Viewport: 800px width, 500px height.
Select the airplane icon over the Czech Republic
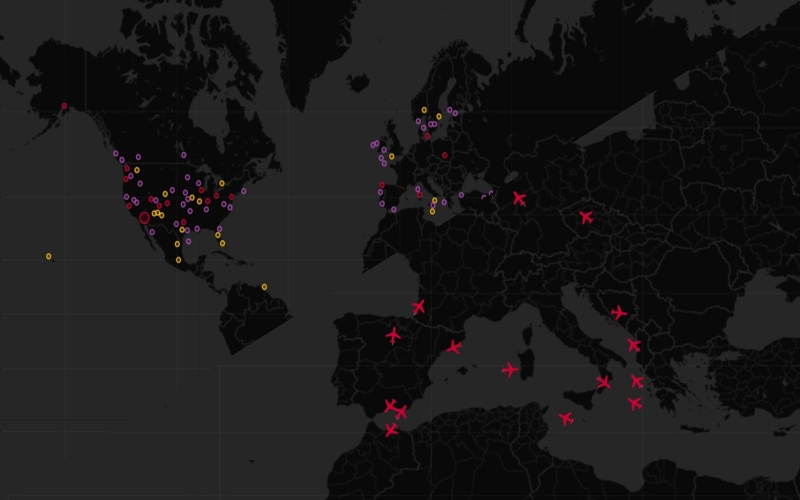(x=586, y=217)
